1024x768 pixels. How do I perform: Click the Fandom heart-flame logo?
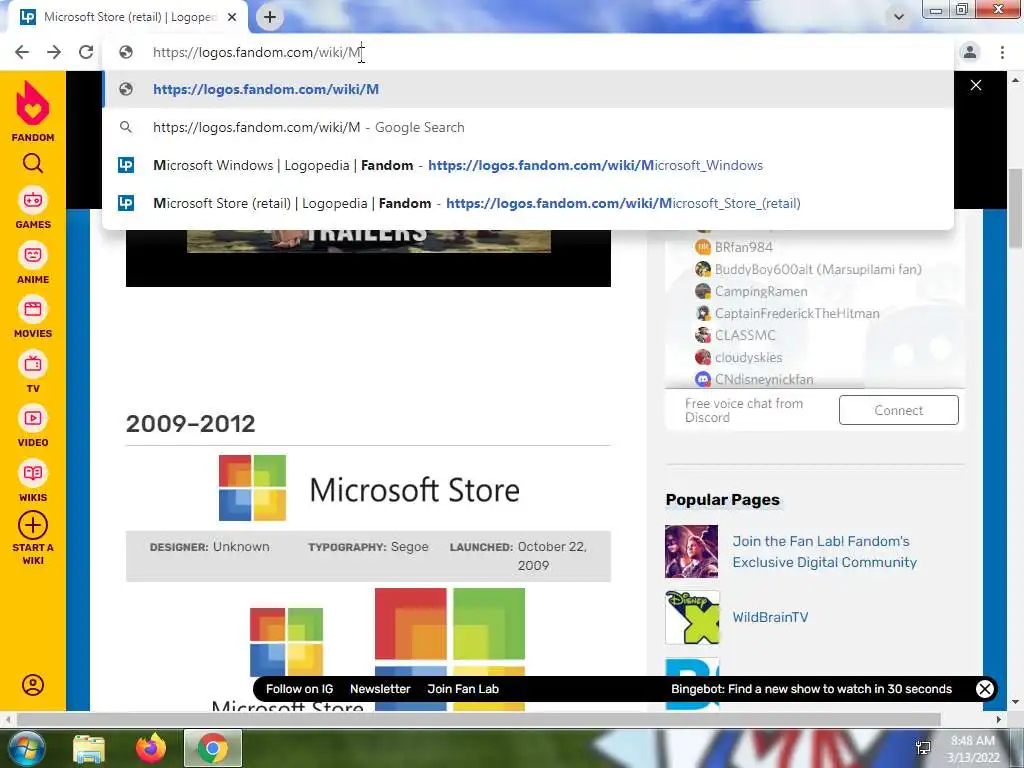pyautogui.click(x=33, y=103)
